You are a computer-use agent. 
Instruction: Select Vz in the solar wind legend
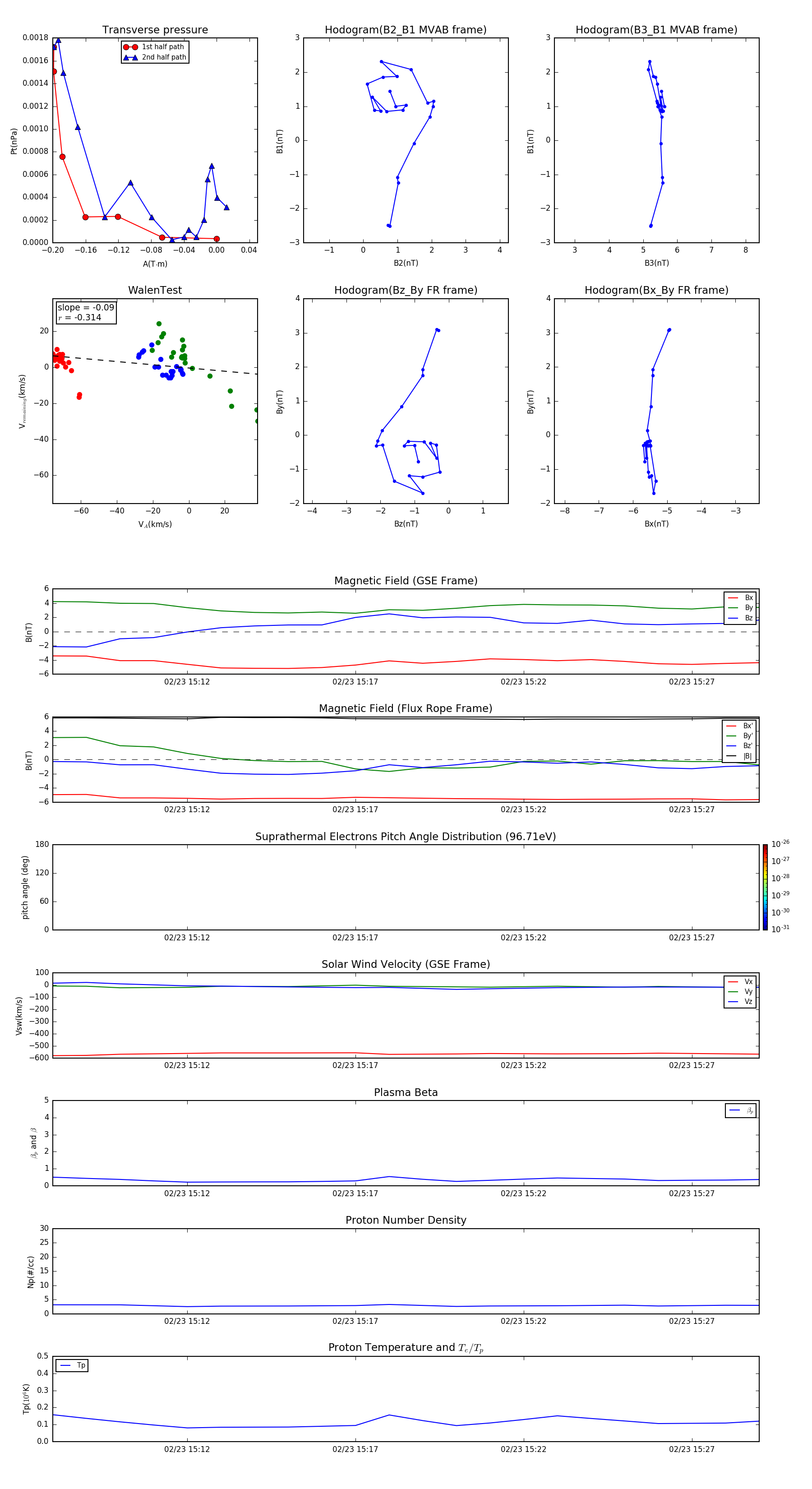tap(740, 1002)
